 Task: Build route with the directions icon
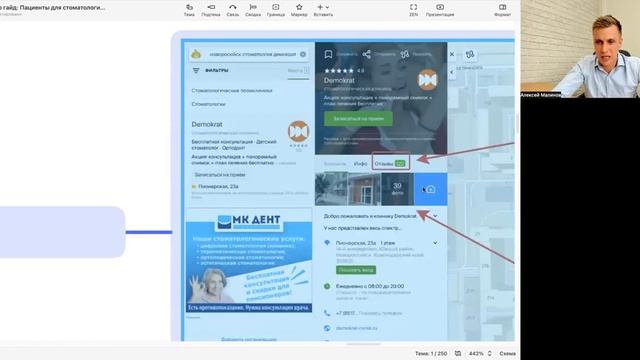coord(404,54)
